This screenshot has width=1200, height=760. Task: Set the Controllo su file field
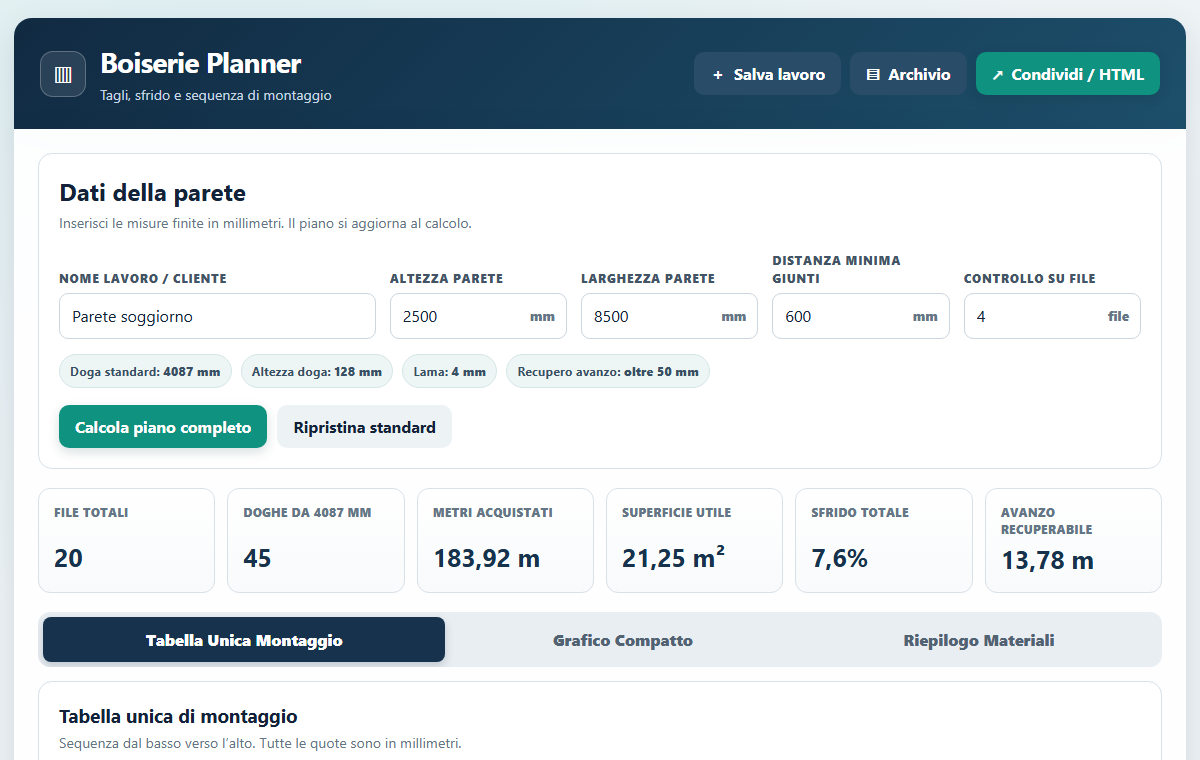point(1052,316)
